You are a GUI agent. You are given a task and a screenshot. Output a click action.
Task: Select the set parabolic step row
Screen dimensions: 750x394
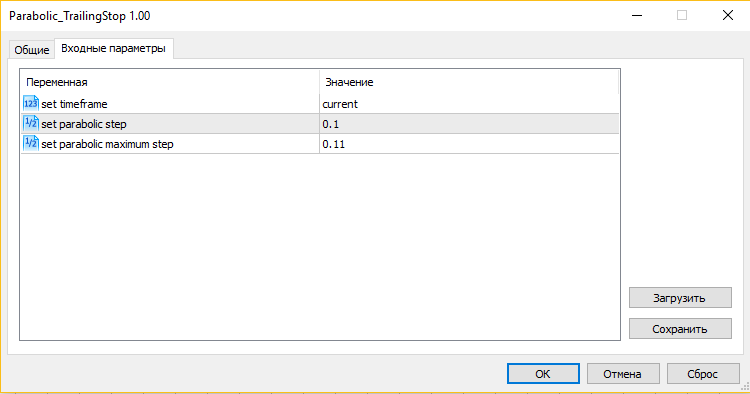tap(320, 124)
